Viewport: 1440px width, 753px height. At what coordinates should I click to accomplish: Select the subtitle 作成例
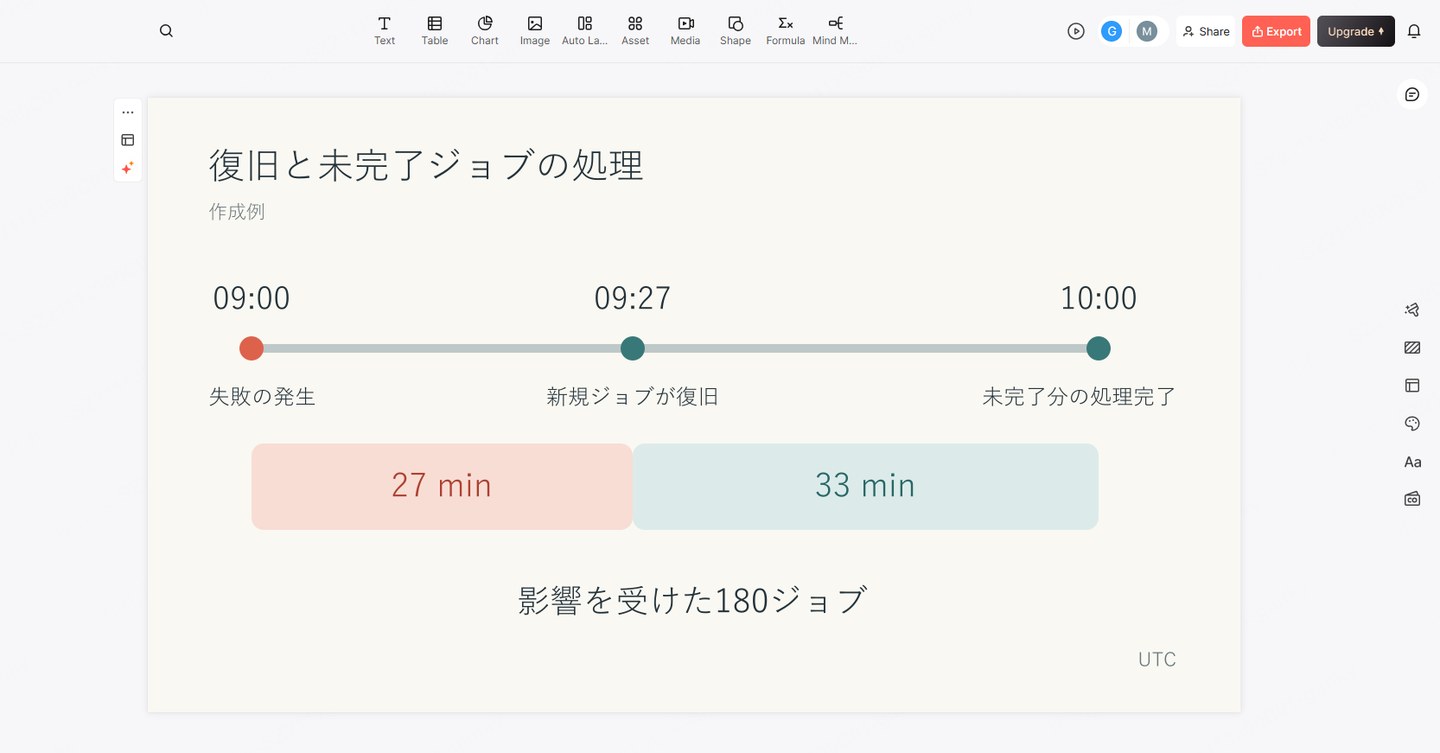coord(237,212)
